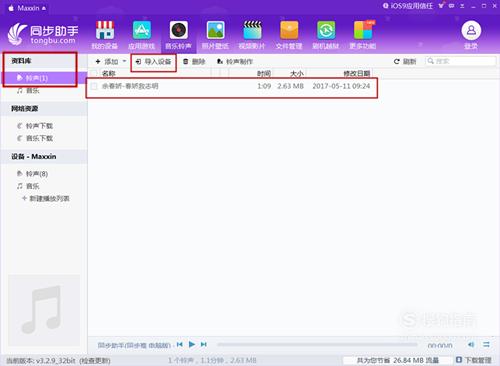Viewport: 500px width, 366px height.
Task: Collapse the 网络资源 network resources header
Action: tap(44, 109)
